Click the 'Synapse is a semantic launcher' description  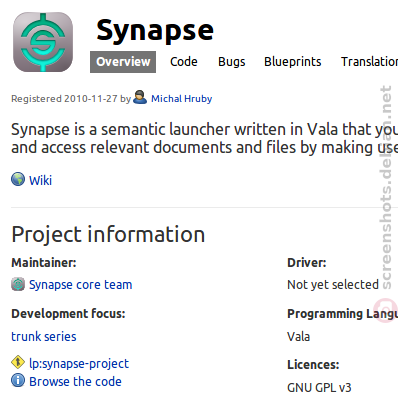pyautogui.click(x=204, y=138)
